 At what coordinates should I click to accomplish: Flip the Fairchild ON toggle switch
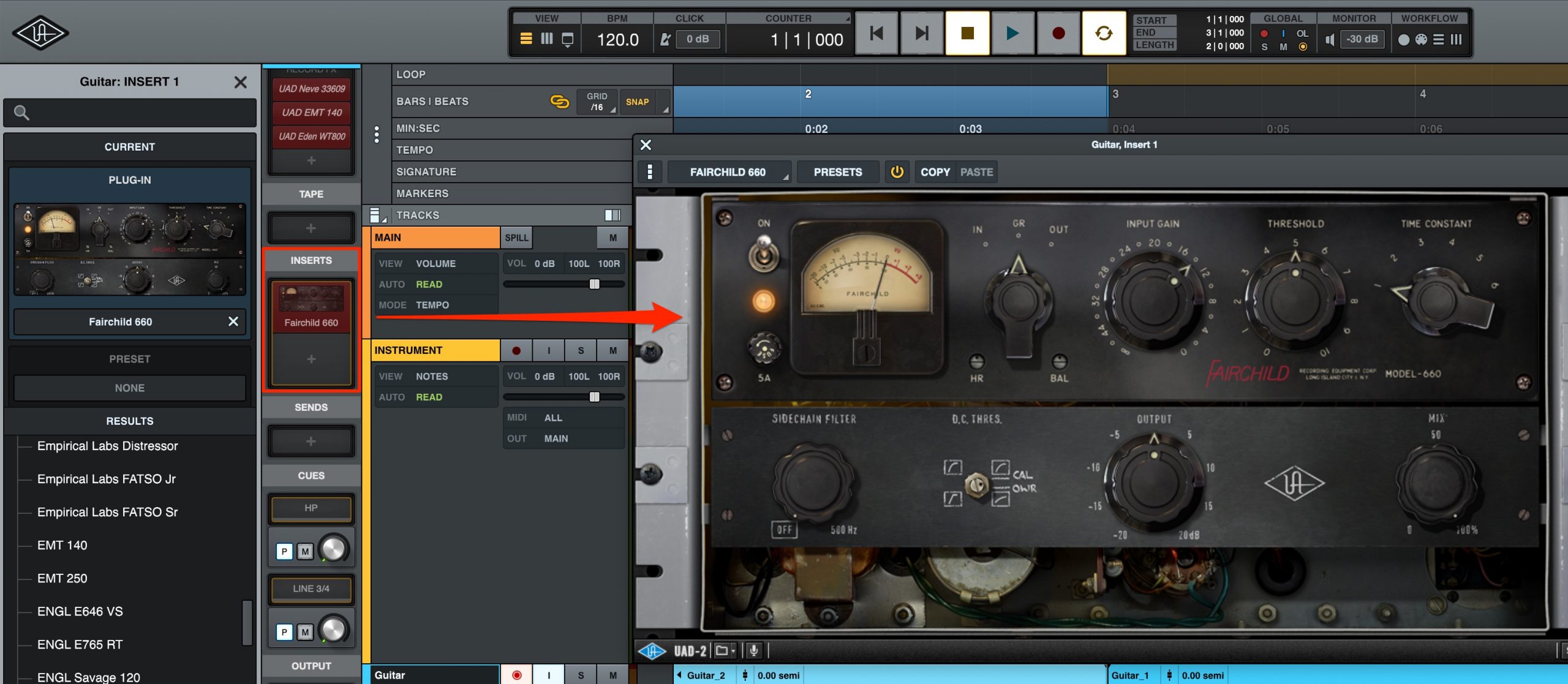pyautogui.click(x=763, y=254)
